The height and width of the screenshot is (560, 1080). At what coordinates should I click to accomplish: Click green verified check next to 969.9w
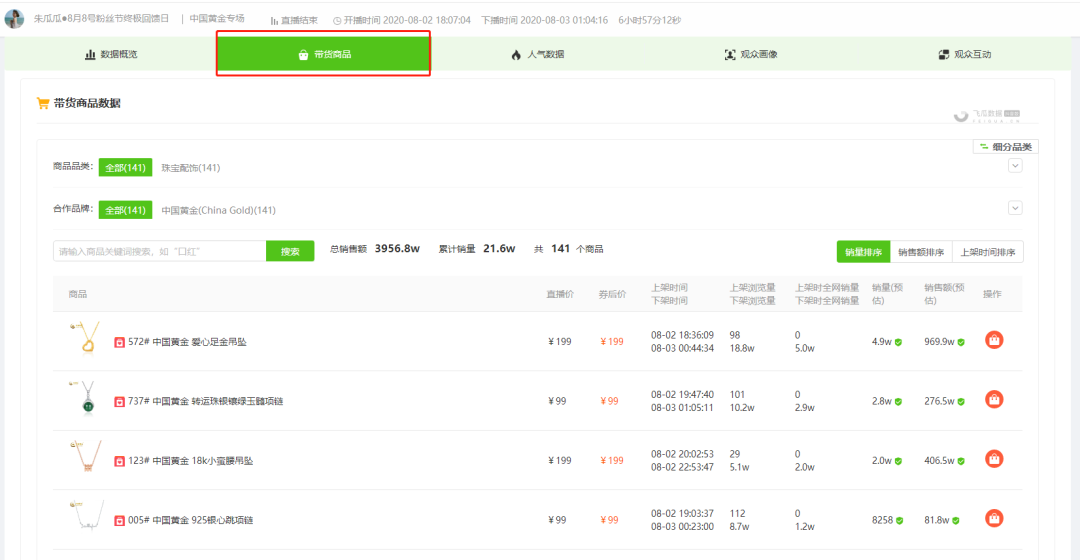[961, 342]
